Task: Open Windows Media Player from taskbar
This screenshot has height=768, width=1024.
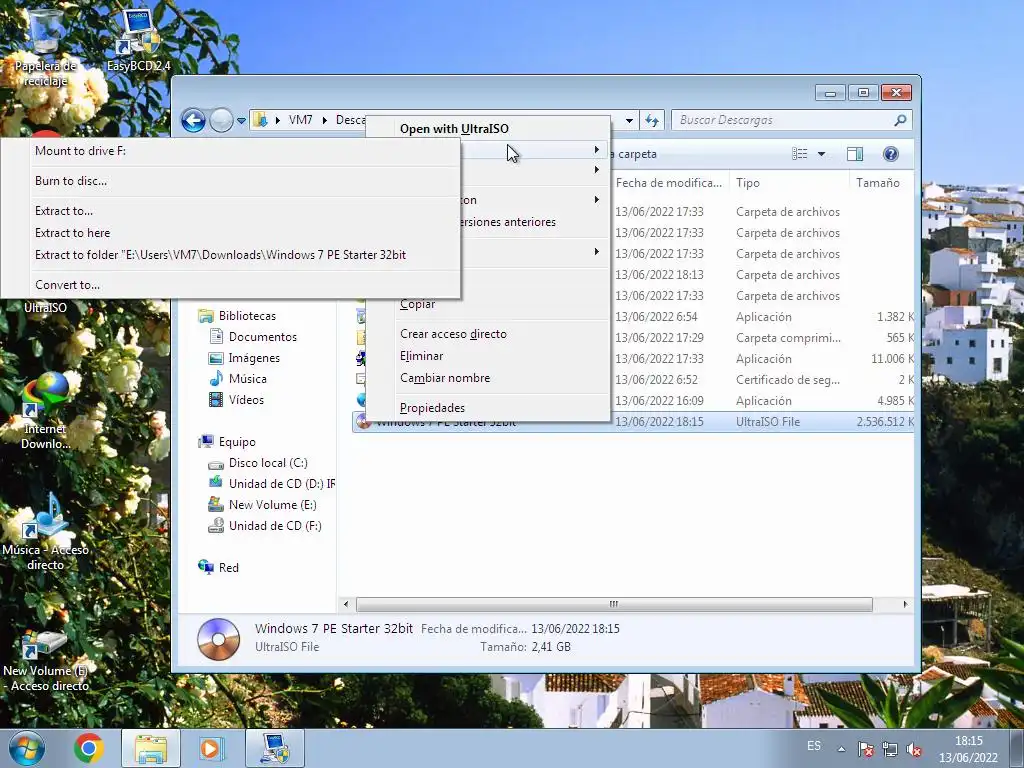Action: click(211, 748)
